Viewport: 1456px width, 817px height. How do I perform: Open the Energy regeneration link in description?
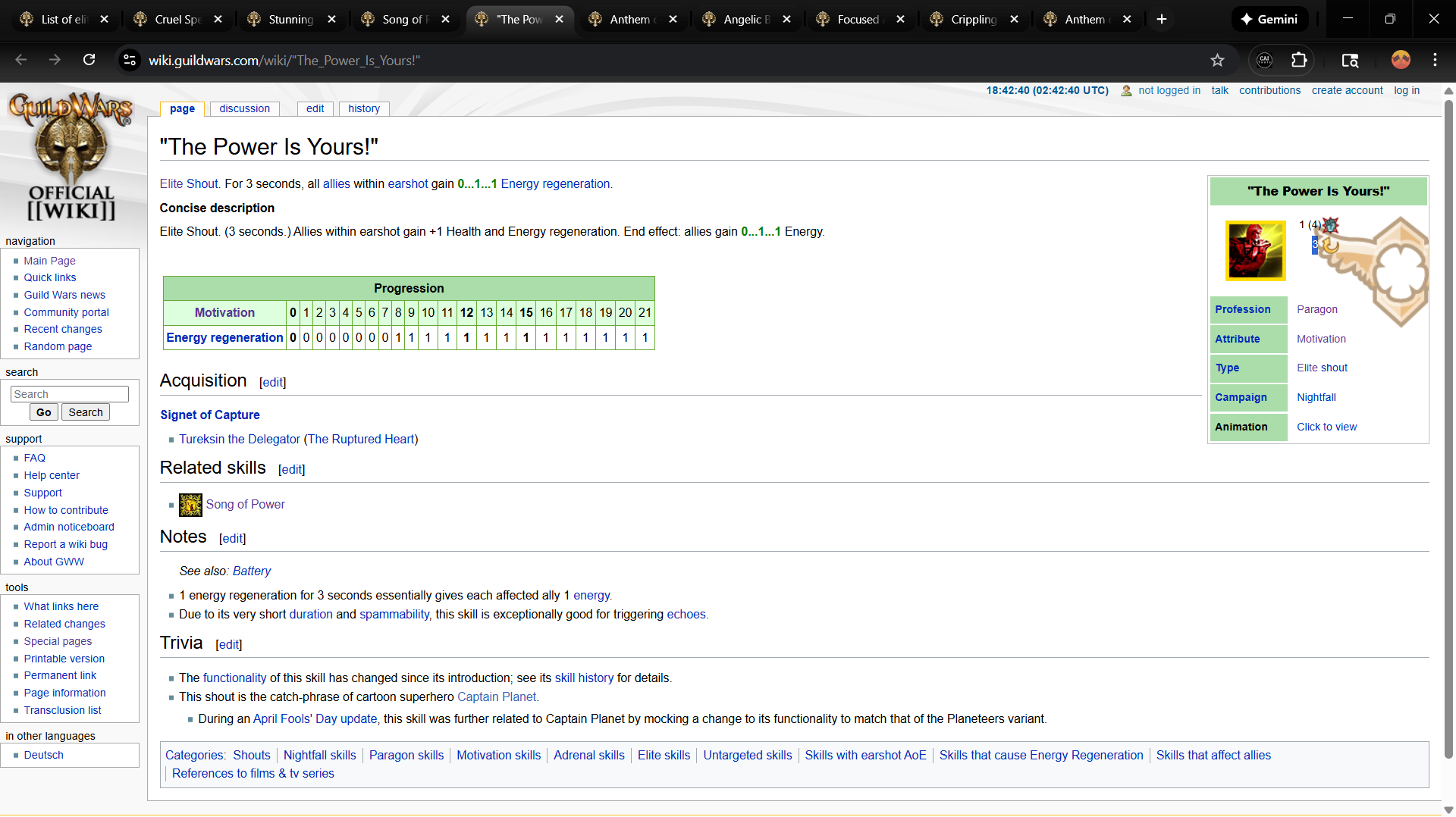tap(555, 183)
